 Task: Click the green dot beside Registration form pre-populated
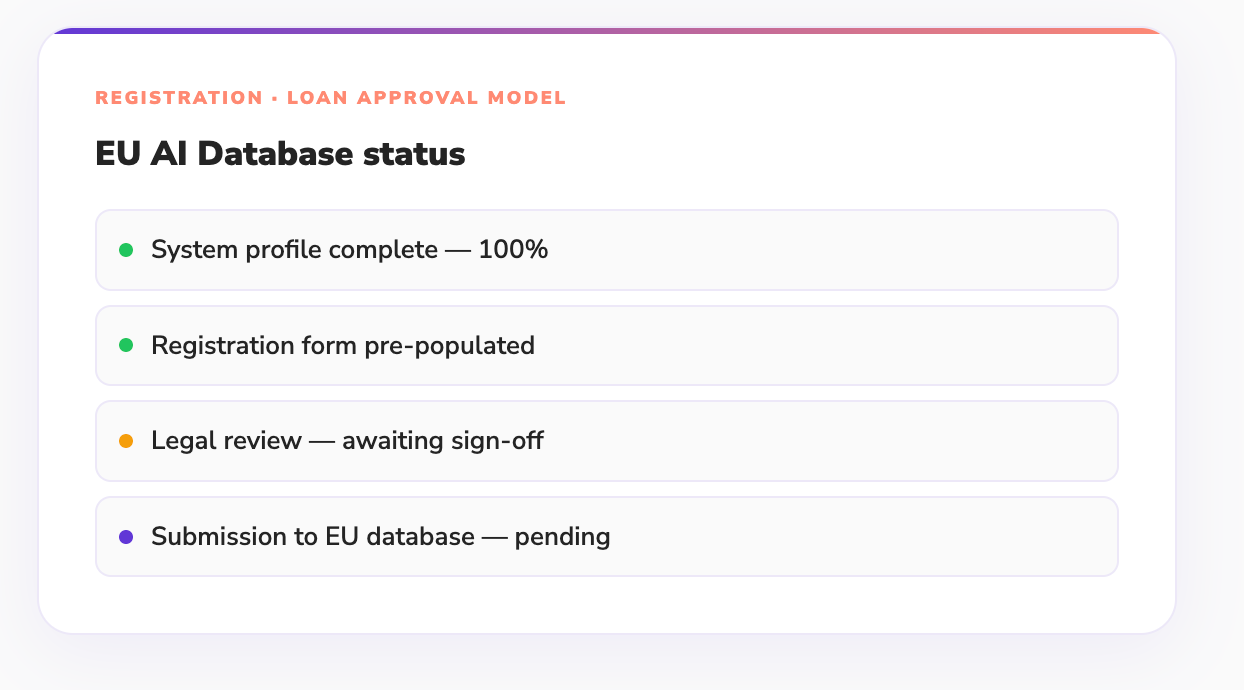tap(126, 345)
